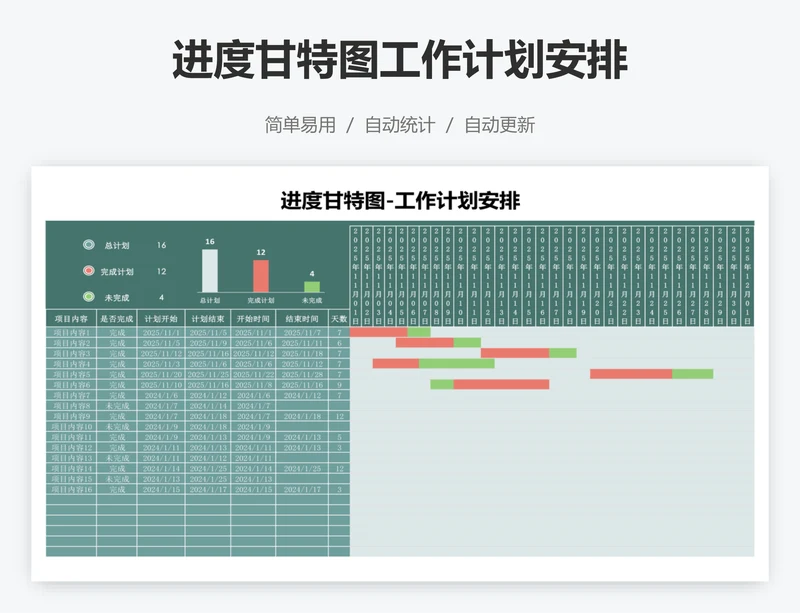Click the 未完成 status in 项目内容10 row
Viewport: 800px width, 613px height.
point(117,427)
